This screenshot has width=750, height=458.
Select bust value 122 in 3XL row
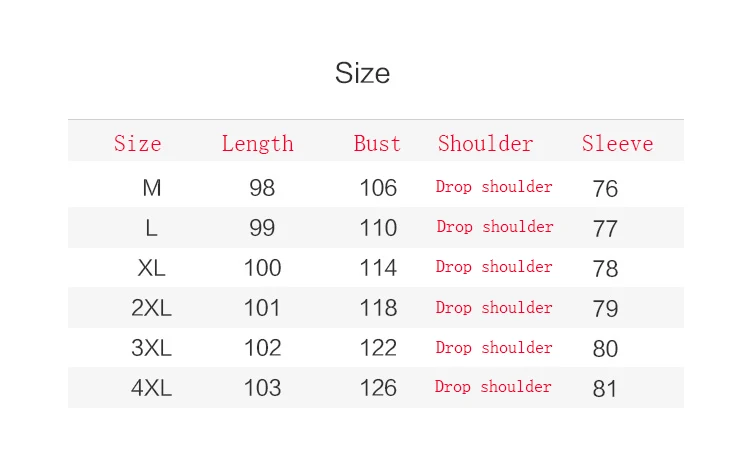click(378, 348)
